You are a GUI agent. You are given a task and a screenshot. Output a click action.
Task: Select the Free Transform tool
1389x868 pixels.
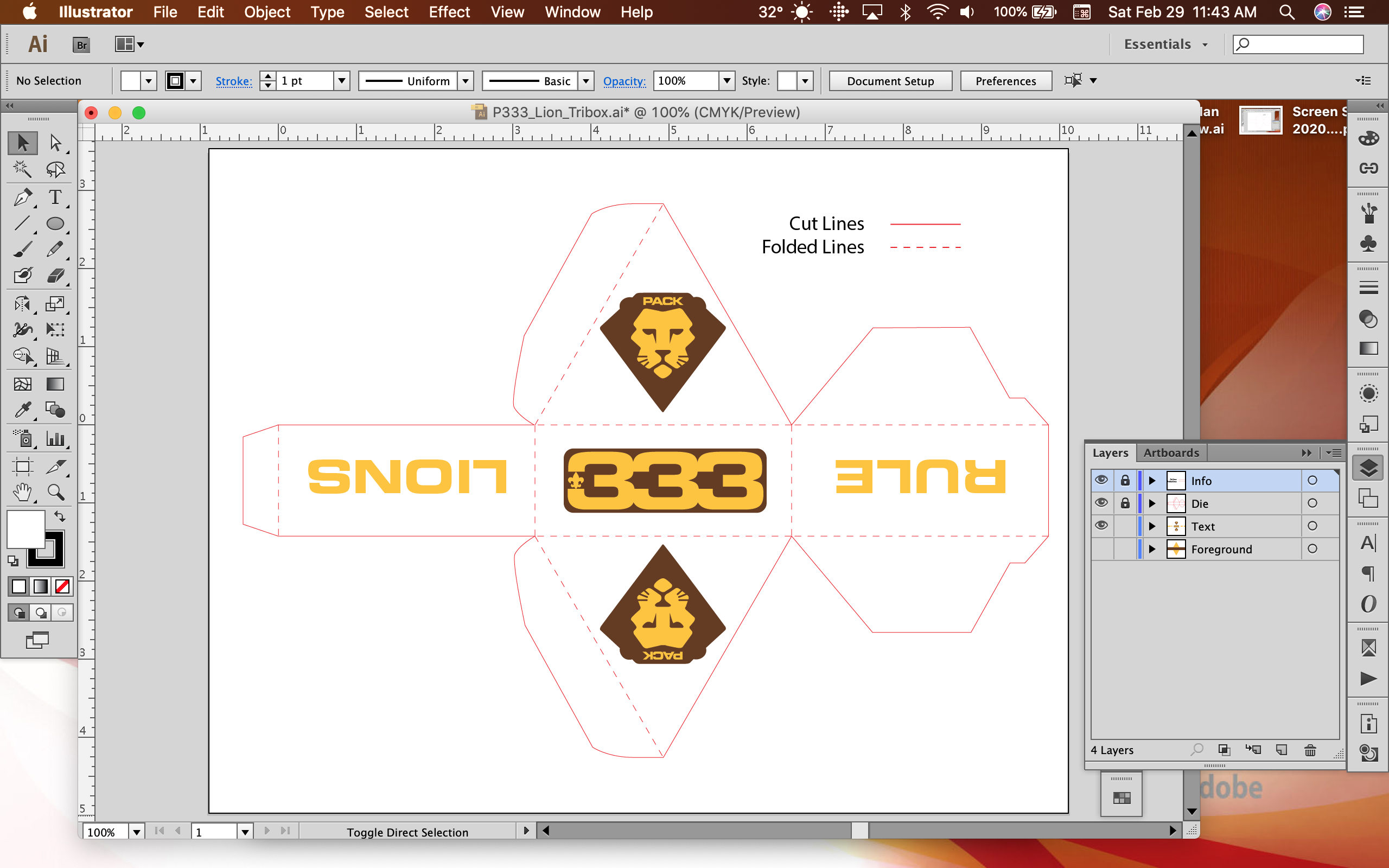[x=55, y=329]
